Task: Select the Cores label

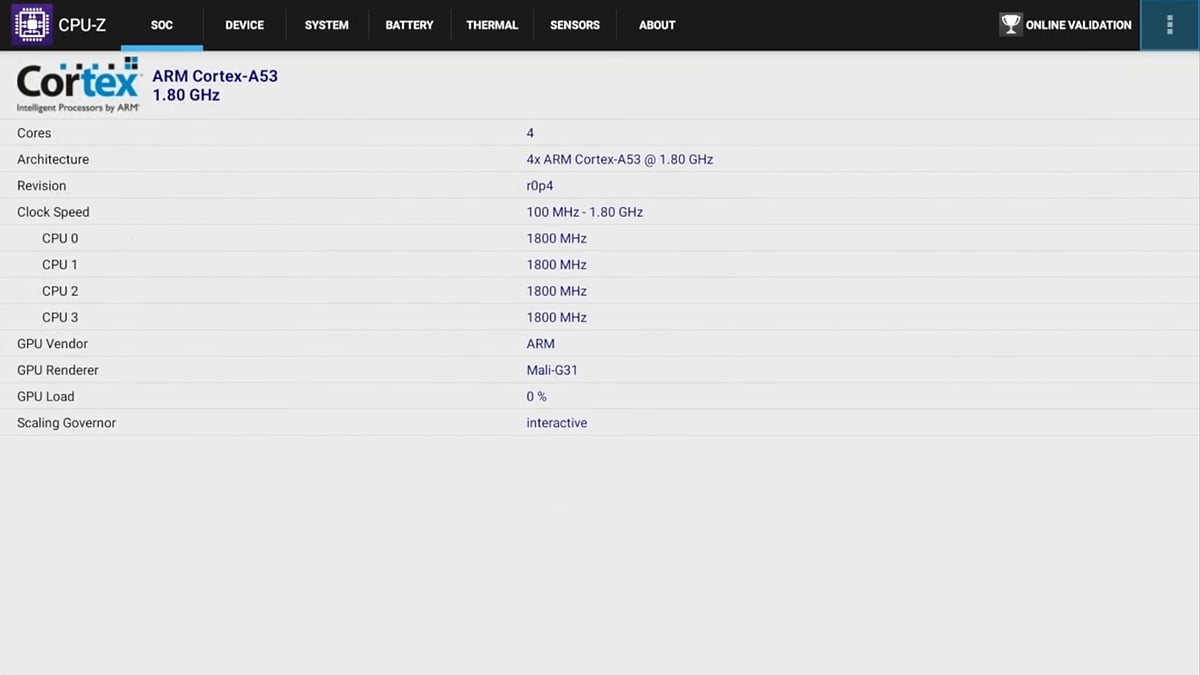Action: [34, 133]
